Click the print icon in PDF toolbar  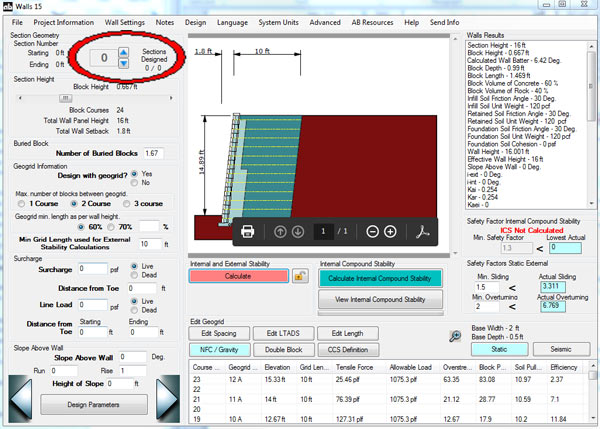click(x=248, y=232)
